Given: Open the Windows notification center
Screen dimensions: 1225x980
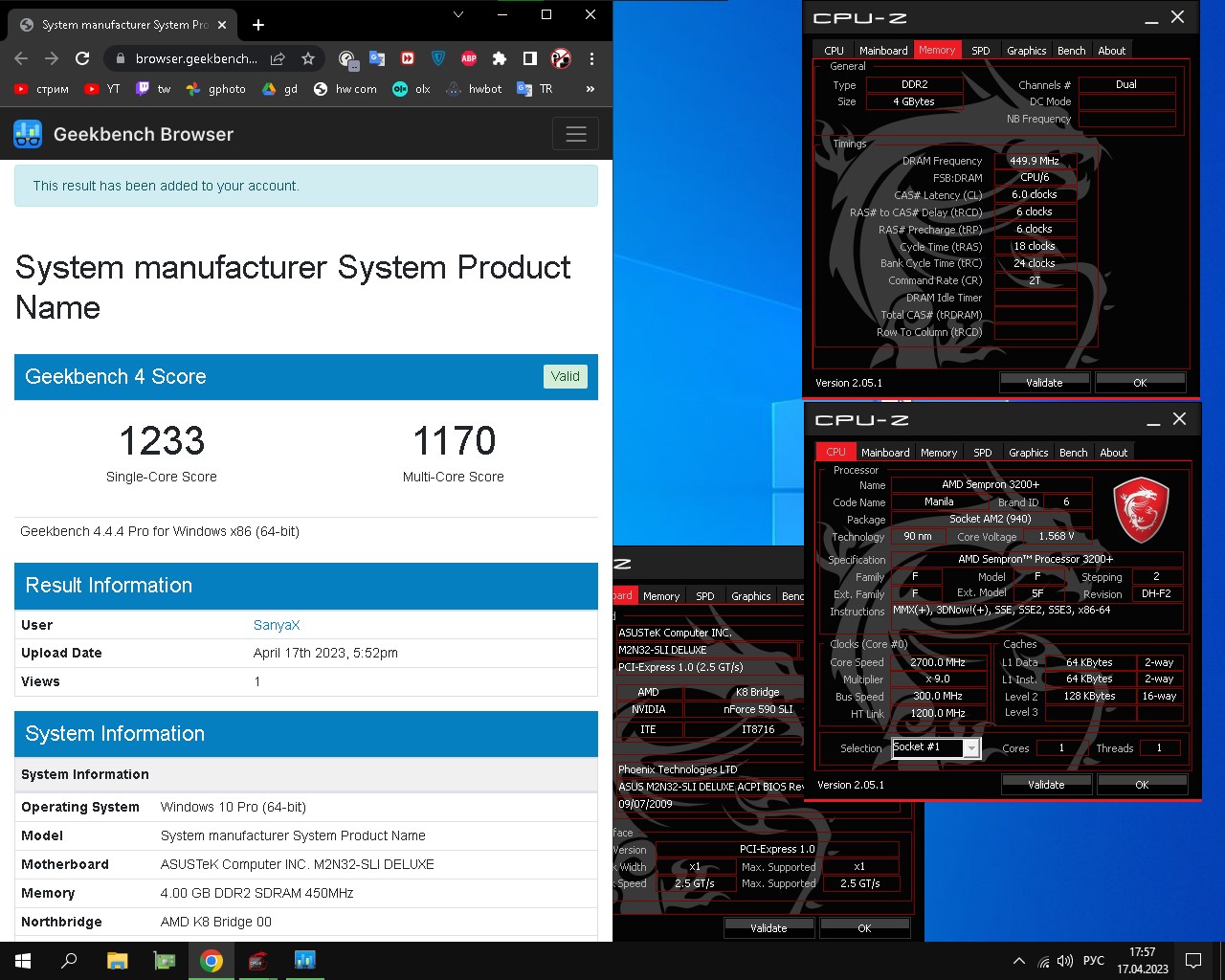Looking at the screenshot, I should (1193, 961).
